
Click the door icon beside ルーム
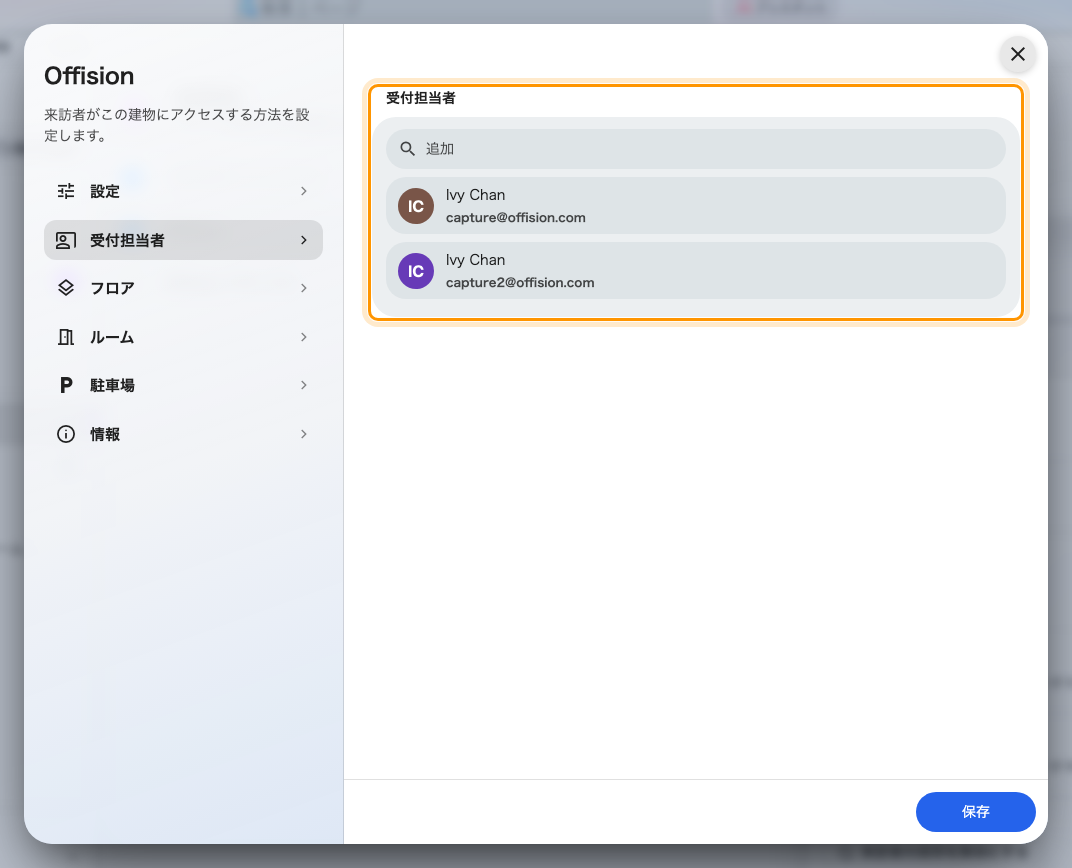pos(66,337)
